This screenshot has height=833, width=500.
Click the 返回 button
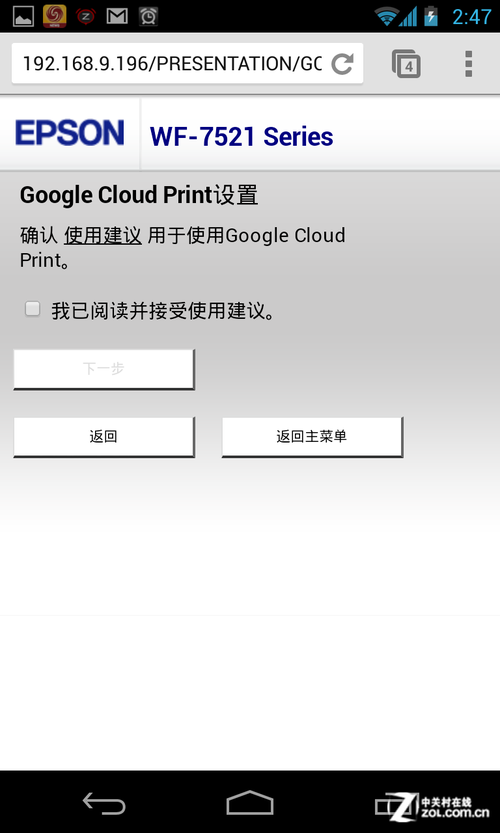(104, 437)
